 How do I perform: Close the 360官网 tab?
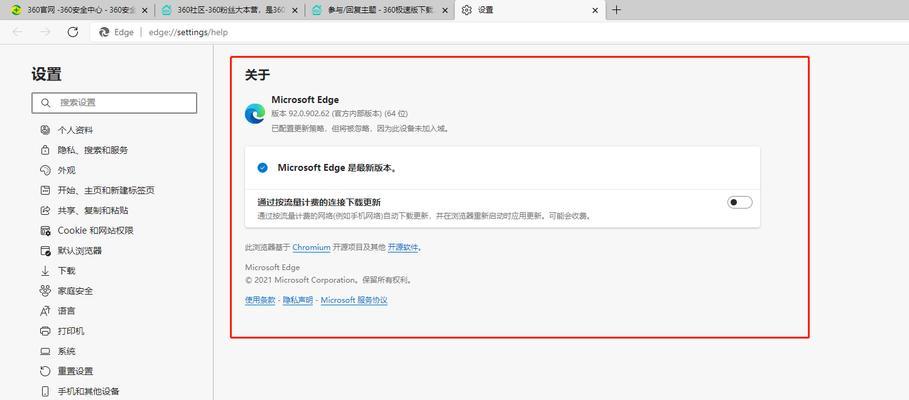click(x=144, y=10)
